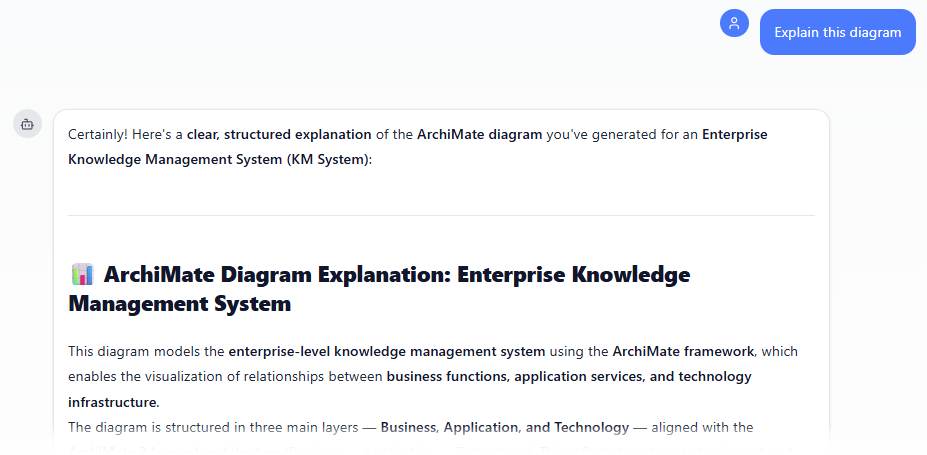Click the bot avatar icon
Screen dimensions: 927x455
pos(27,124)
